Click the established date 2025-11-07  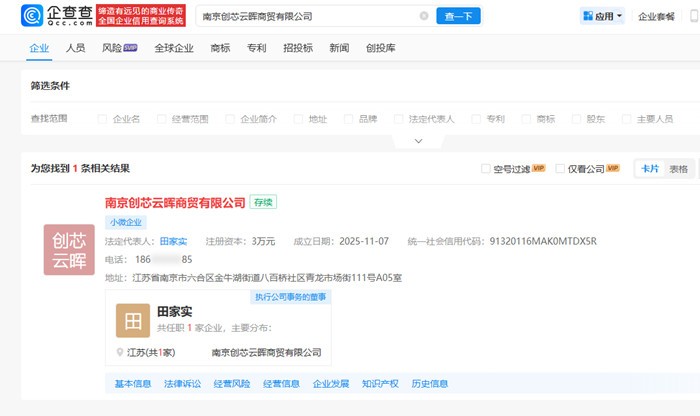tap(364, 241)
